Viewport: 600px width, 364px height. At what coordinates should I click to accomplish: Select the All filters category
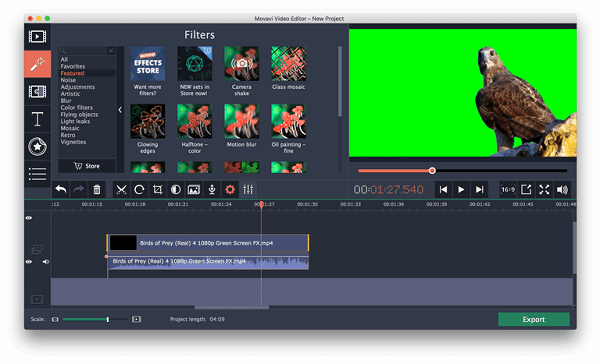[64, 59]
